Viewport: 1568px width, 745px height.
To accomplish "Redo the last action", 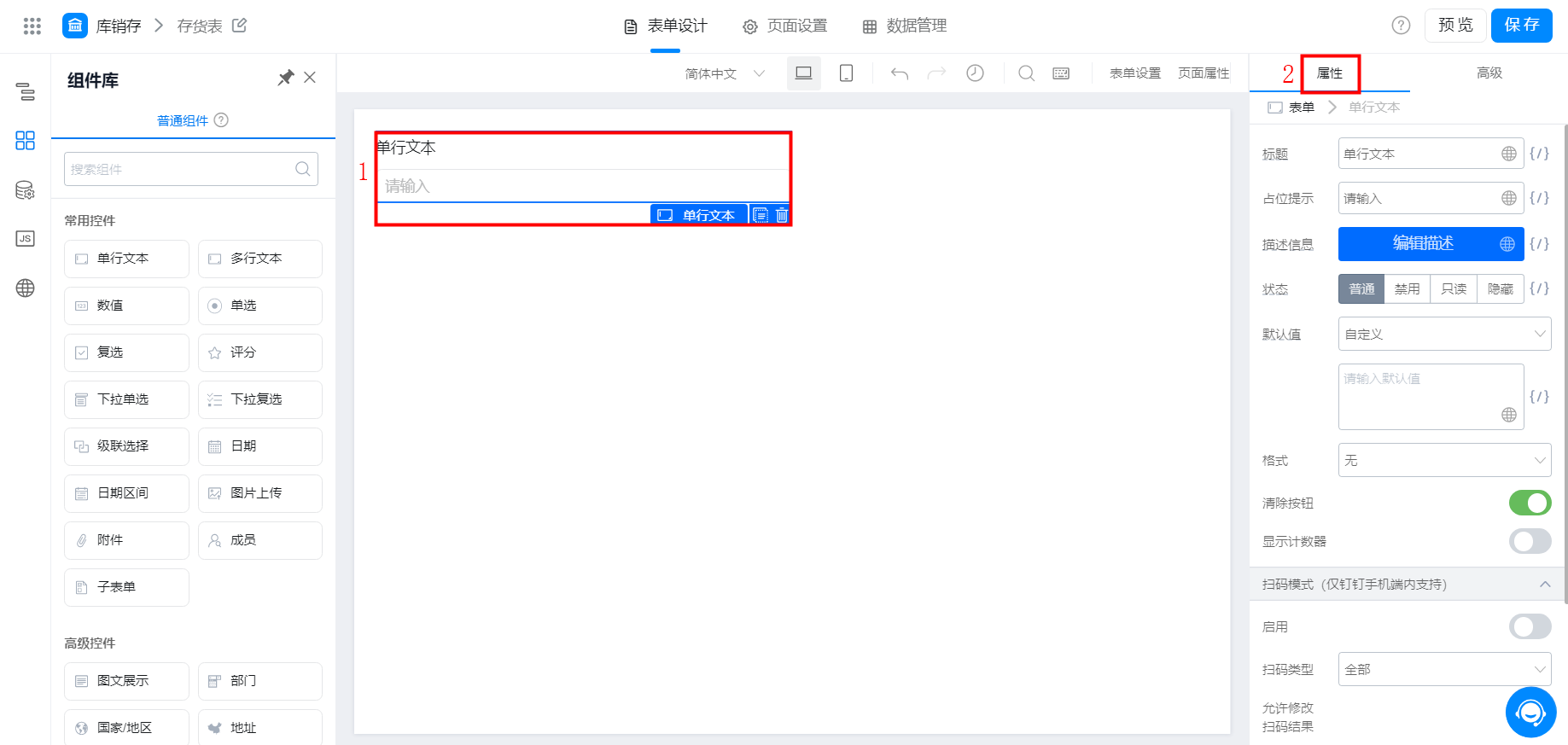I will [936, 73].
